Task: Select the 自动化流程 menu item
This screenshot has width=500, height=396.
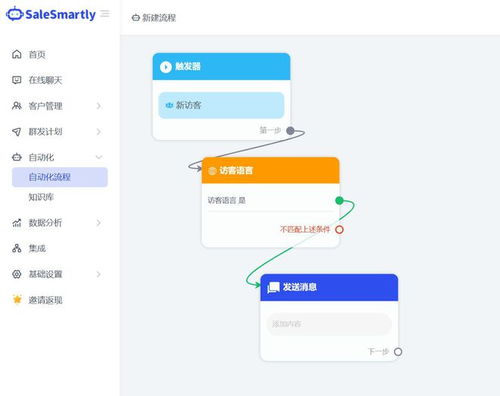Action: coord(60,177)
